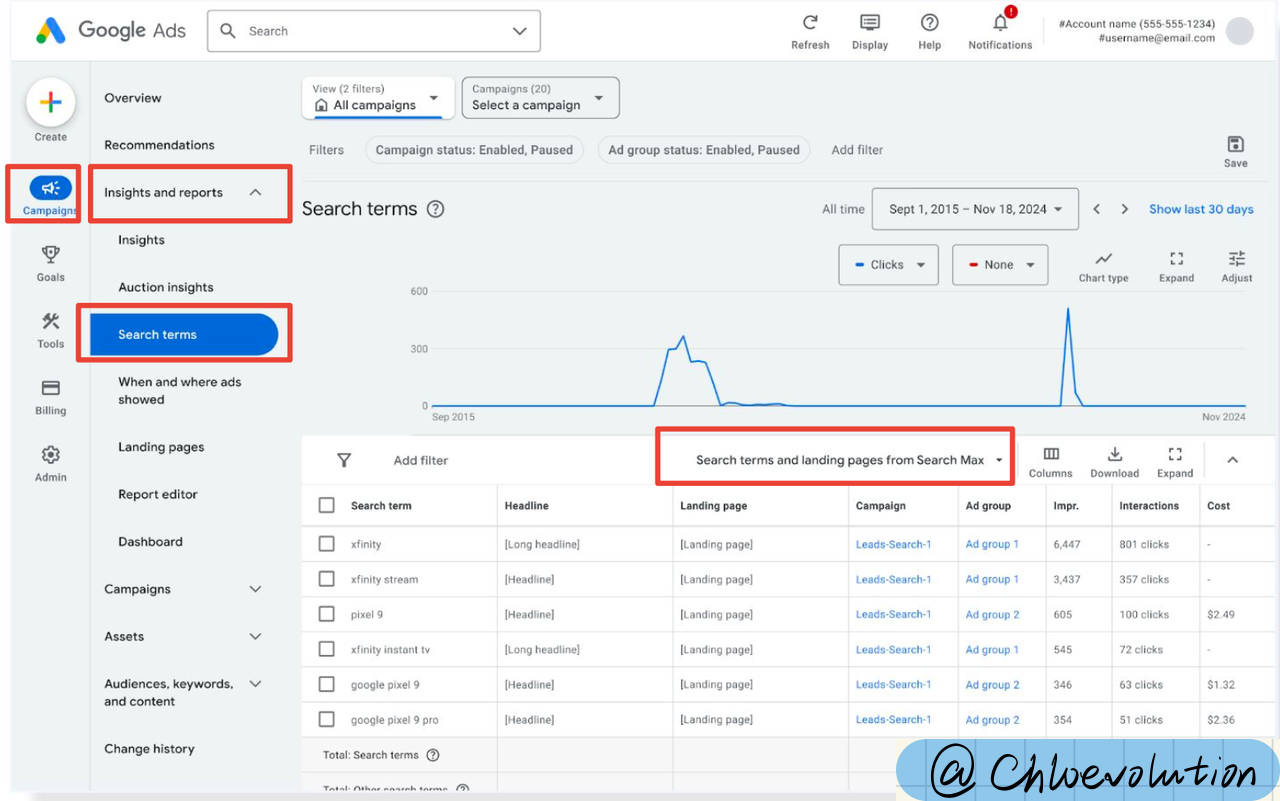Open the date range dropdown
1280x801 pixels.
975,209
